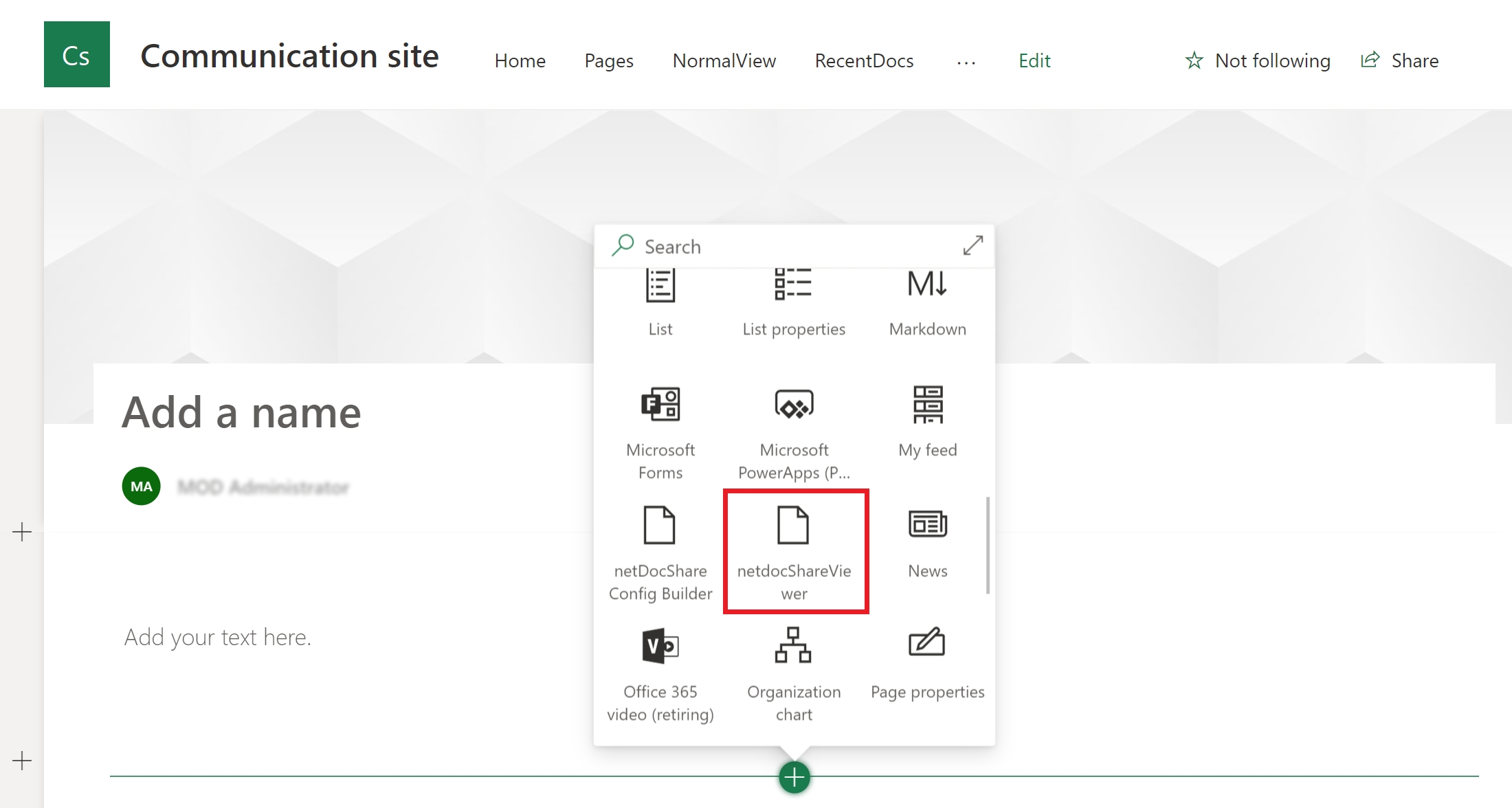Choose Office 365 video web part
Viewport: 1512px width, 808px height.
[660, 675]
